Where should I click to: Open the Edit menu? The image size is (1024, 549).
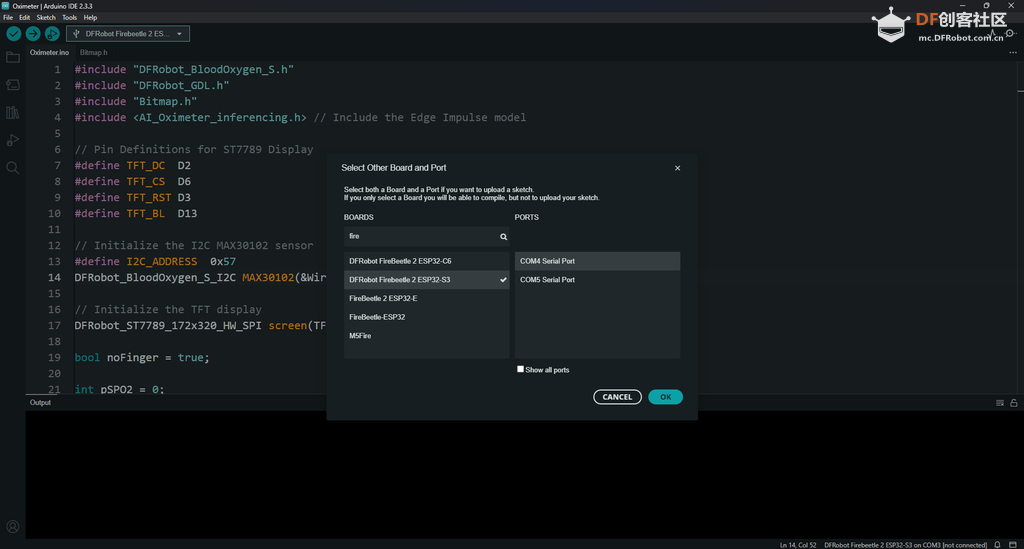coord(24,18)
